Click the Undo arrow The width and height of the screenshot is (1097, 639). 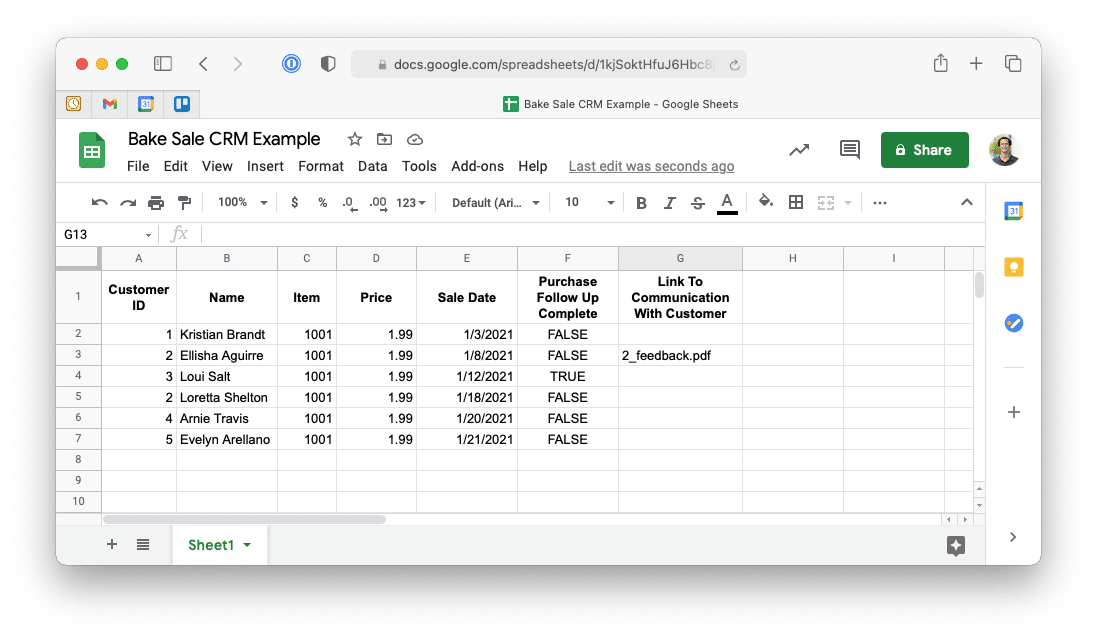pos(99,202)
